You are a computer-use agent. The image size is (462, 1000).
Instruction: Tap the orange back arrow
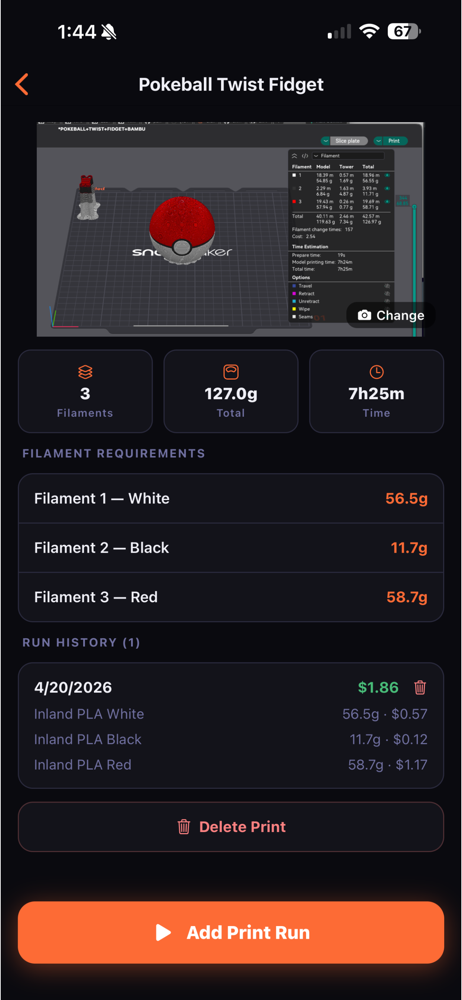point(22,84)
